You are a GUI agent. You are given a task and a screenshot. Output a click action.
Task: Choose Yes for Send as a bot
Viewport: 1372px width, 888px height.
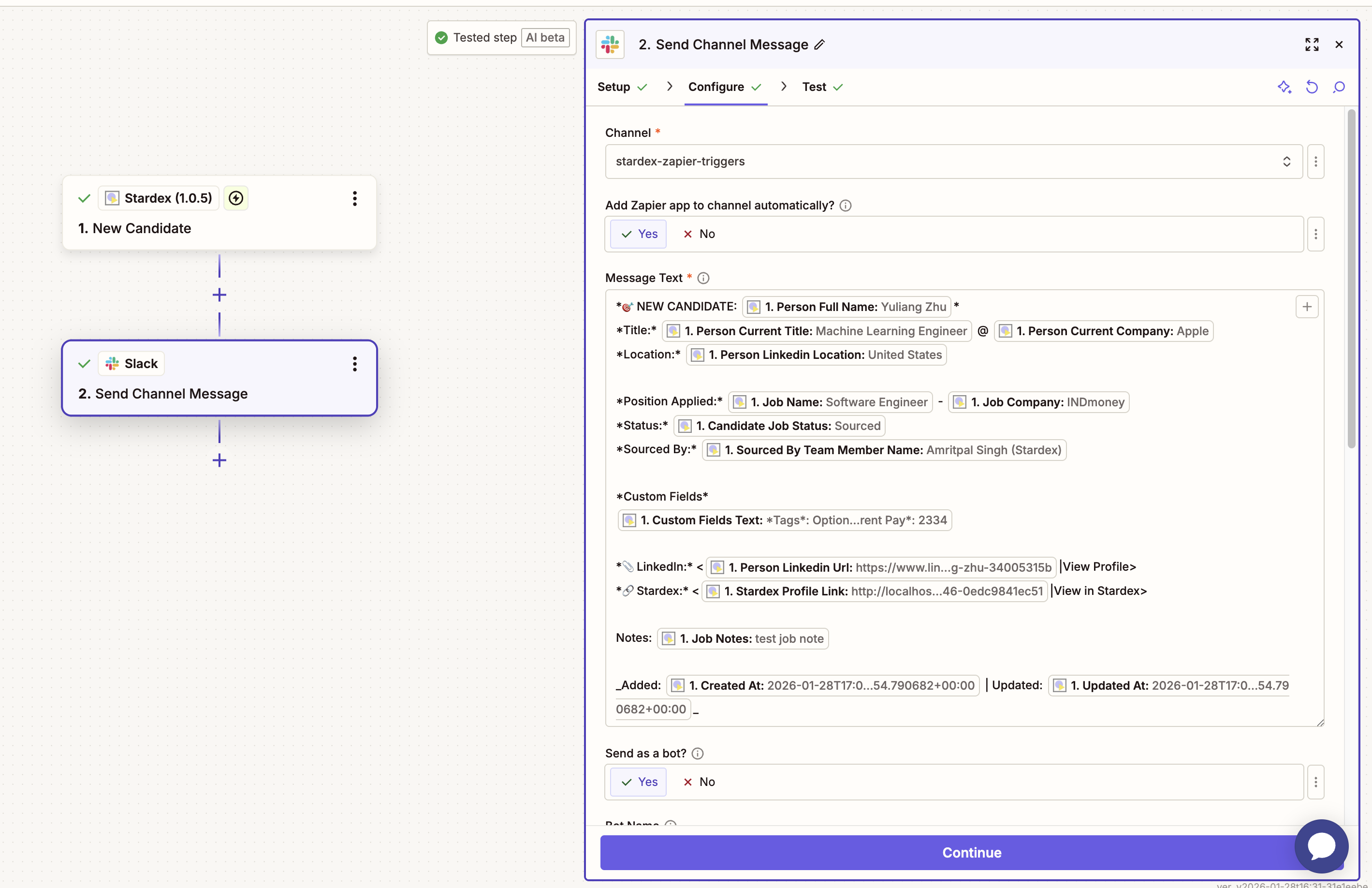(x=639, y=782)
